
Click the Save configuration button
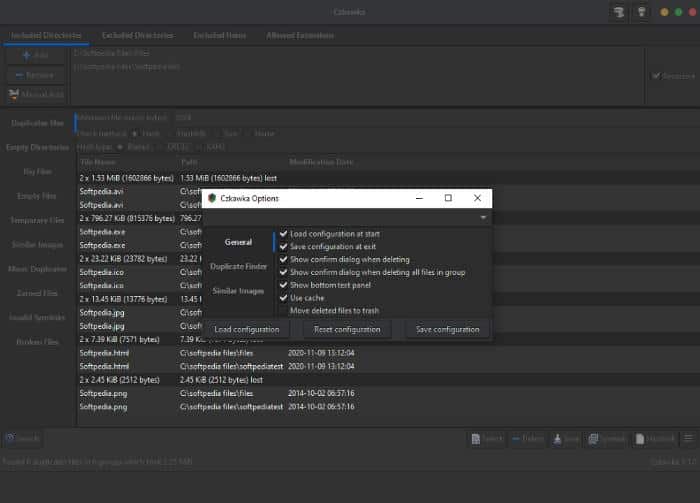pos(447,330)
